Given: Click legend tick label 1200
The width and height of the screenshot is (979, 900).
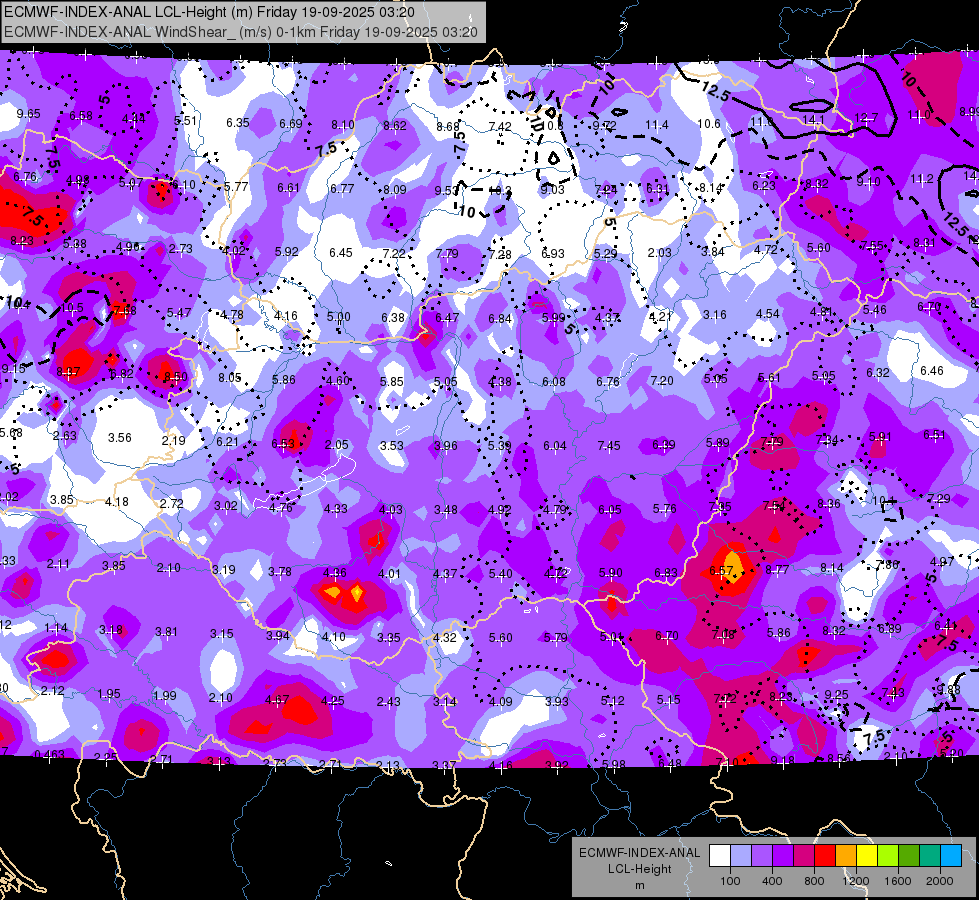Looking at the screenshot, I should pyautogui.click(x=855, y=881).
